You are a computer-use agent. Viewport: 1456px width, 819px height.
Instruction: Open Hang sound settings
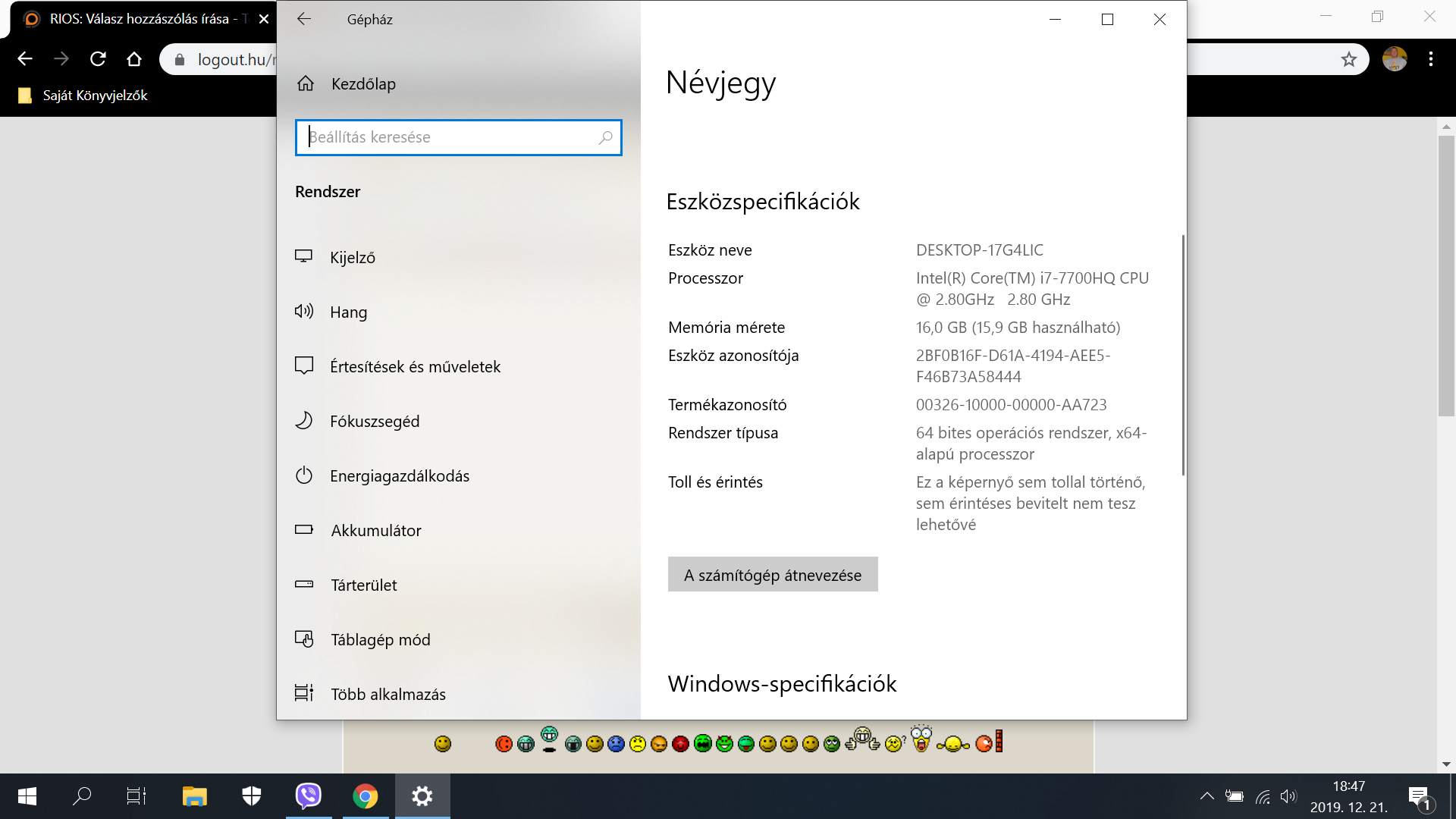pos(348,312)
